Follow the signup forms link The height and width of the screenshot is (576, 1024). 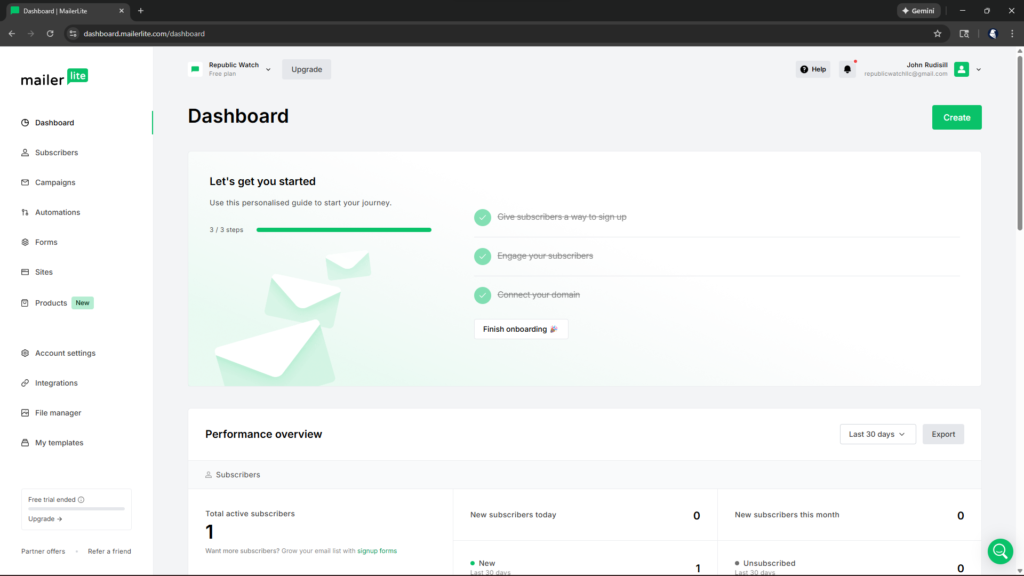tap(377, 551)
